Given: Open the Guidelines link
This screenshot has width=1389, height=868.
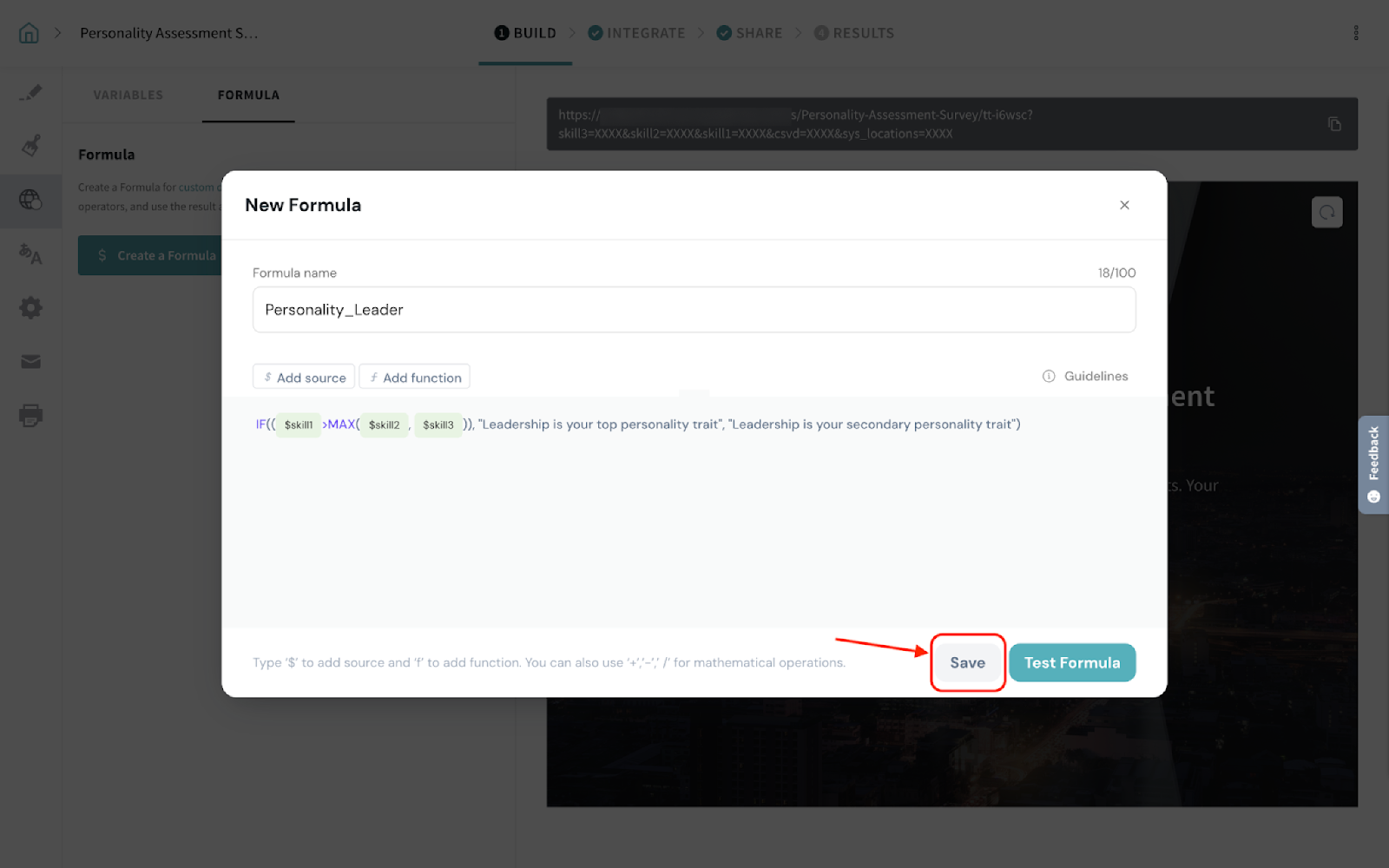Looking at the screenshot, I should pos(1085,377).
